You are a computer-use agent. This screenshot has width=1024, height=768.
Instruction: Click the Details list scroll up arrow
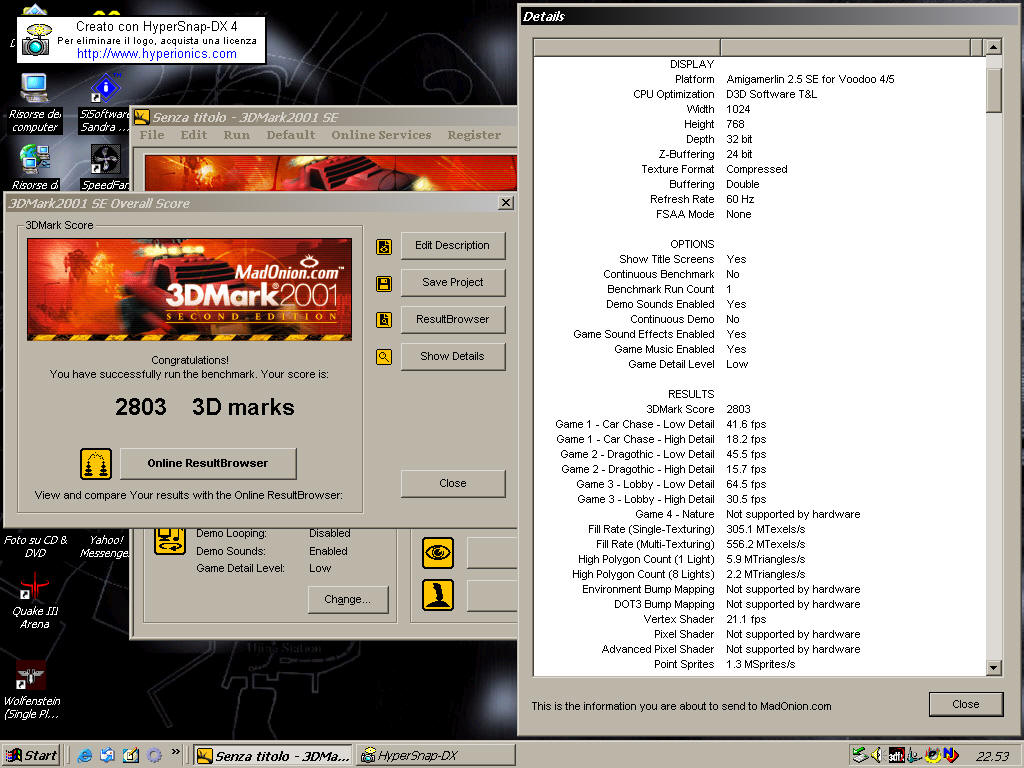993,47
